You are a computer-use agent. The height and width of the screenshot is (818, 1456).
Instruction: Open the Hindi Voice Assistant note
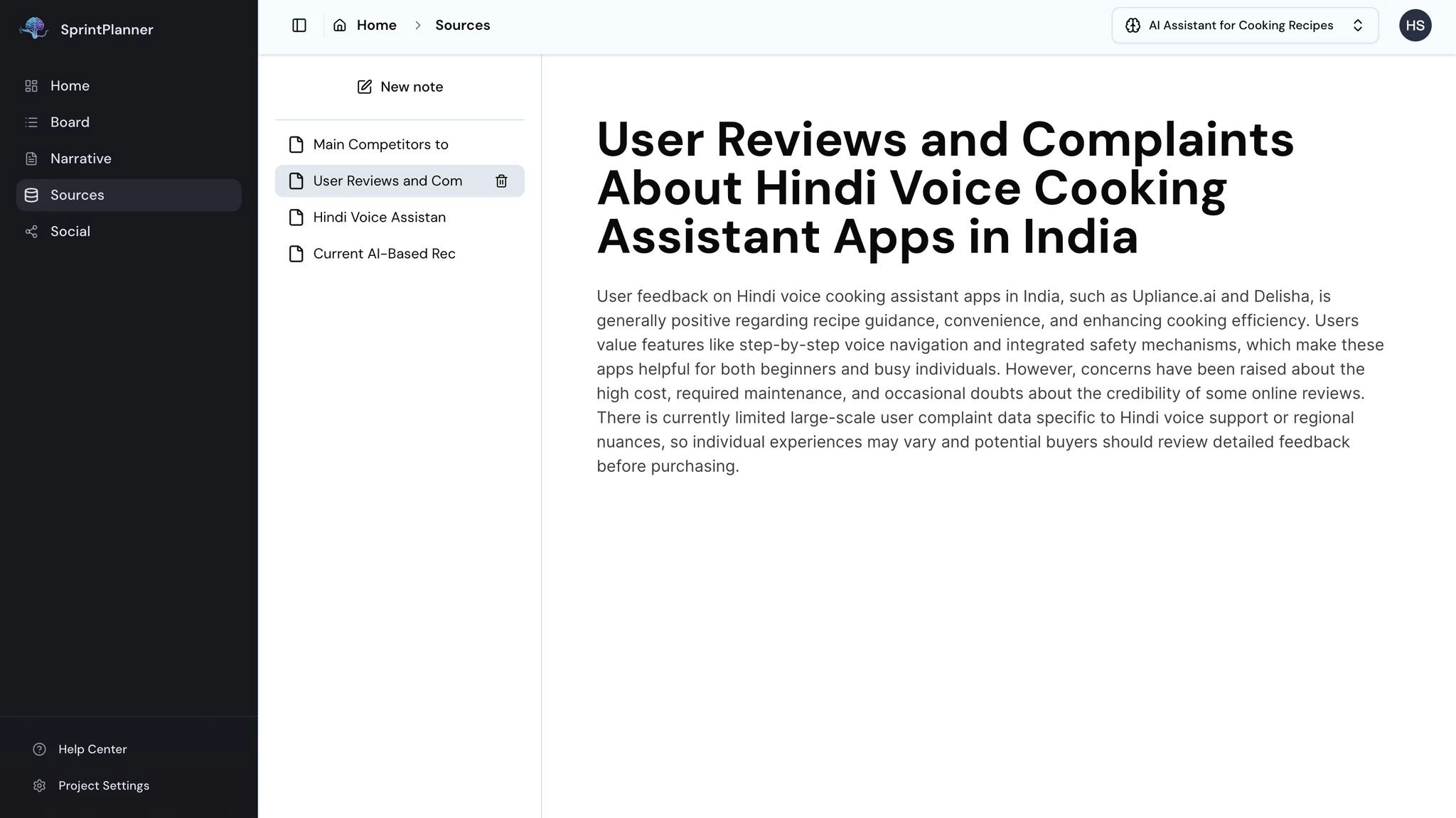[x=379, y=217]
